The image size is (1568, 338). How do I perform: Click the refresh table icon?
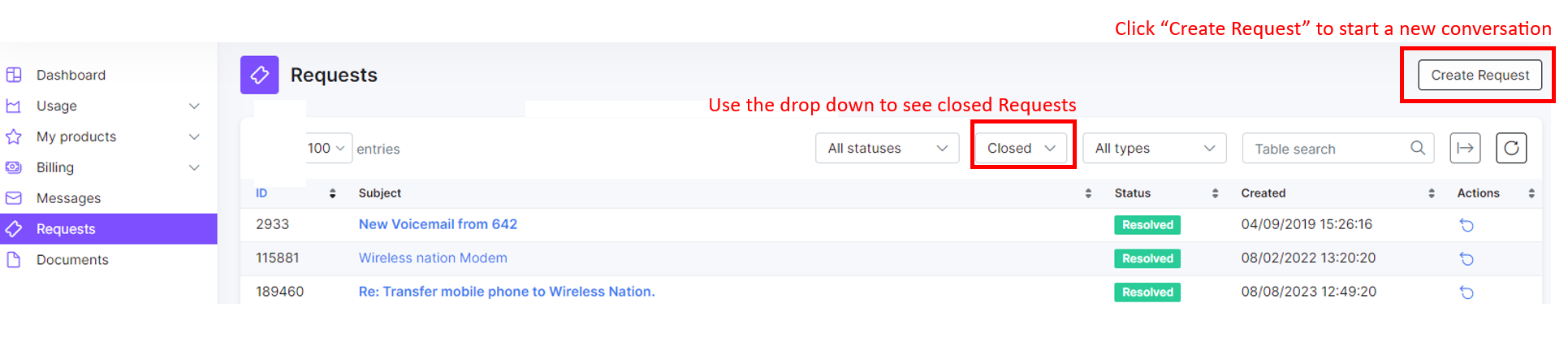click(1511, 148)
